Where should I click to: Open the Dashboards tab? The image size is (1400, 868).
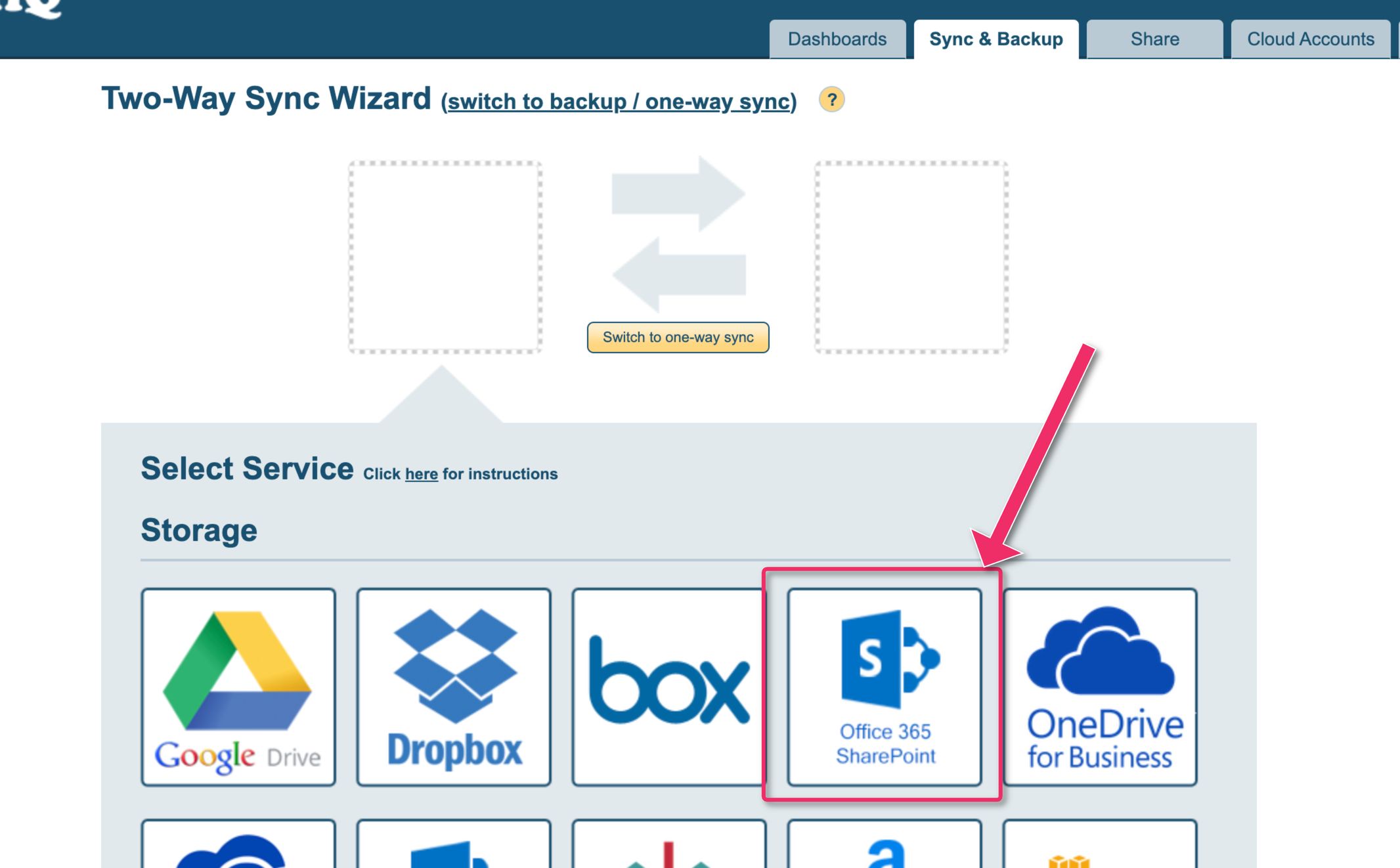click(x=837, y=39)
